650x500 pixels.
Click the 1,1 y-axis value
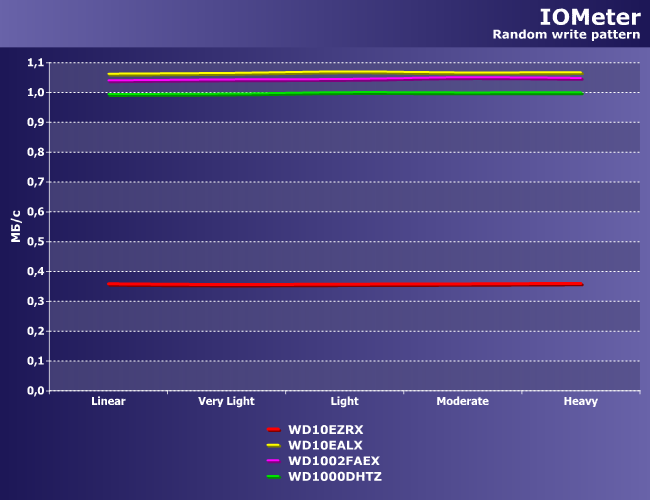coord(36,63)
